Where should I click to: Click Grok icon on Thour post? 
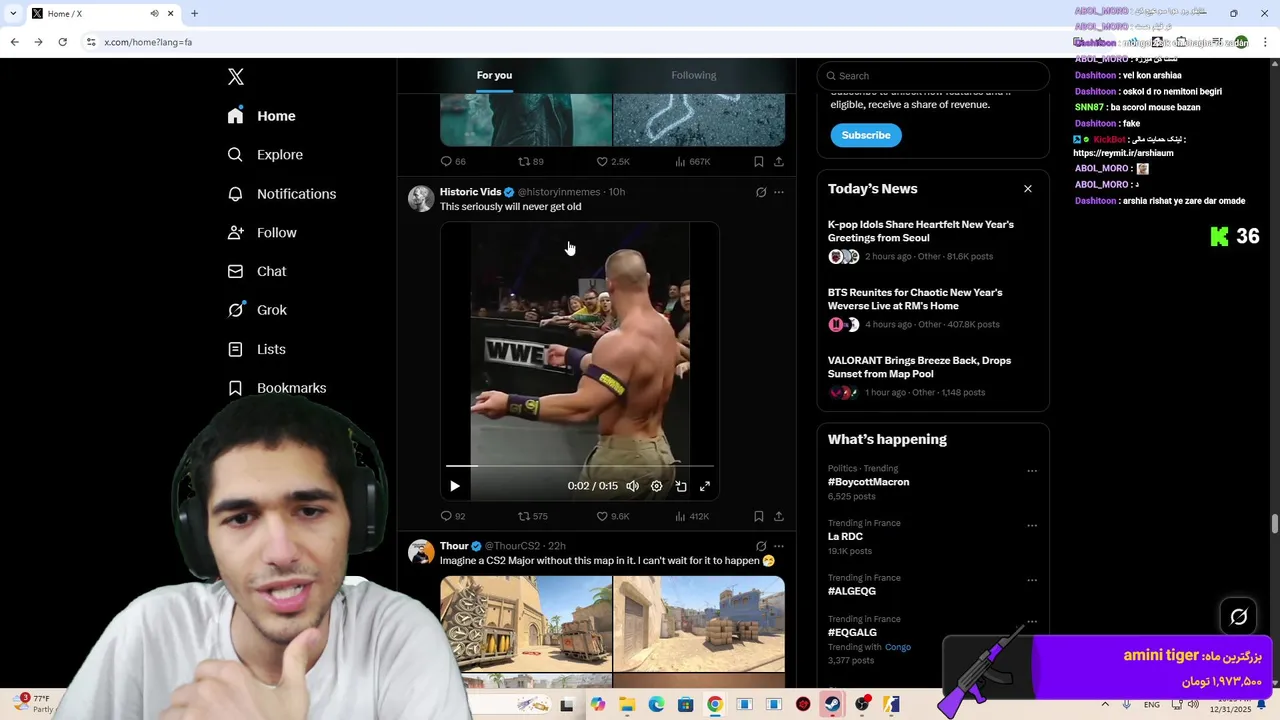[761, 546]
